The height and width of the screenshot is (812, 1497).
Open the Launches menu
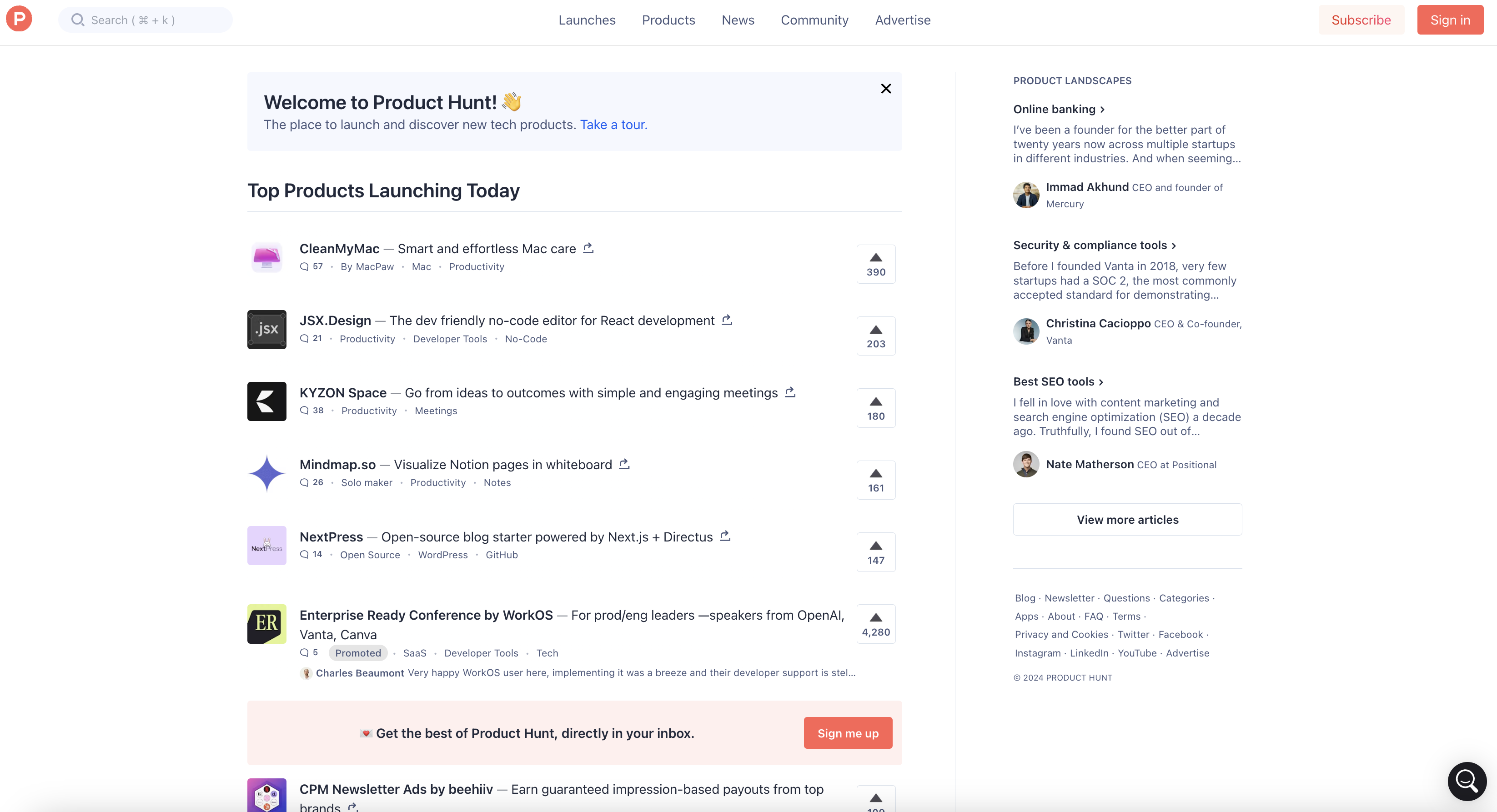pos(587,20)
